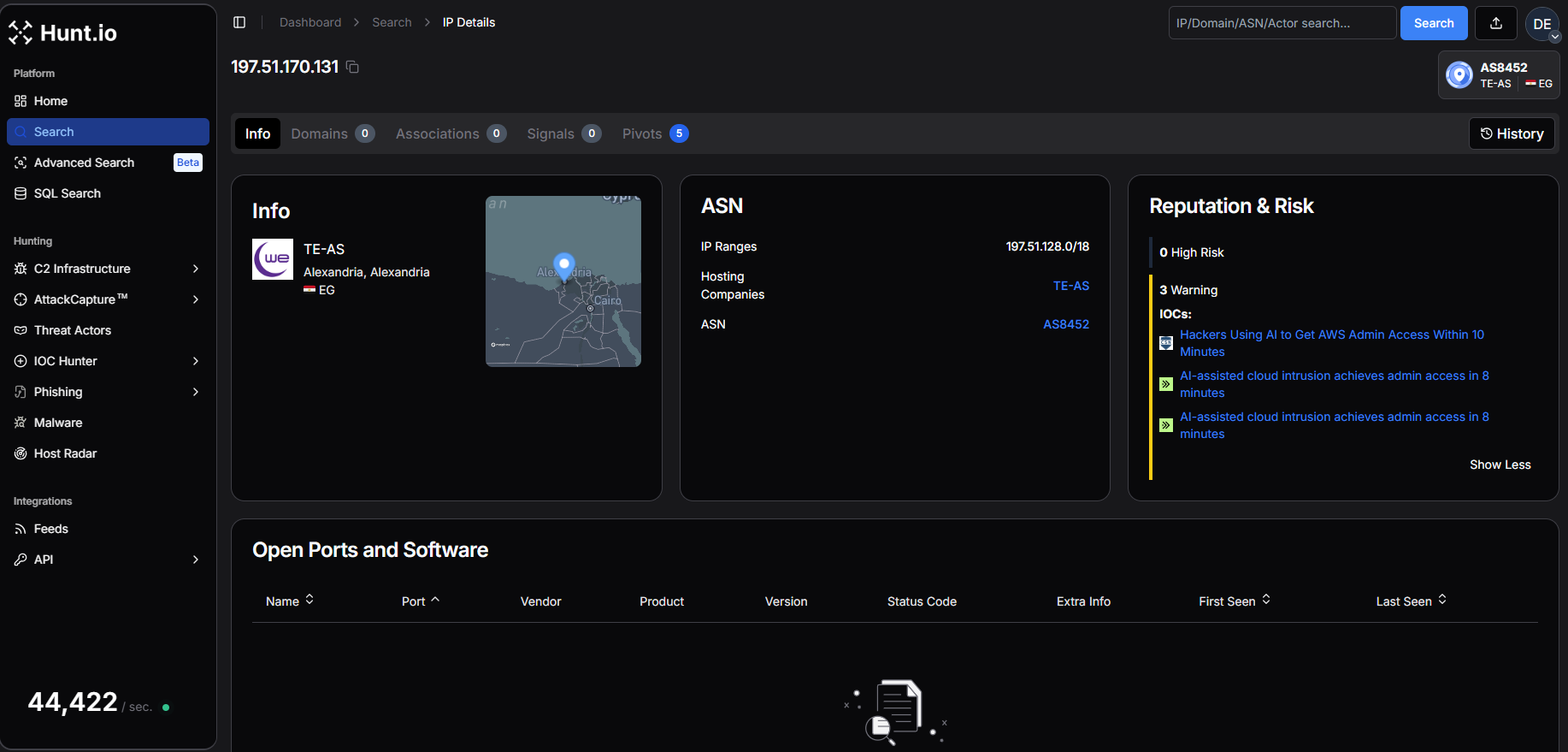Screen dimensions: 1568x752
Task: Open the last 'AI-assisted cloud intrusion' link
Action: tap(1335, 425)
